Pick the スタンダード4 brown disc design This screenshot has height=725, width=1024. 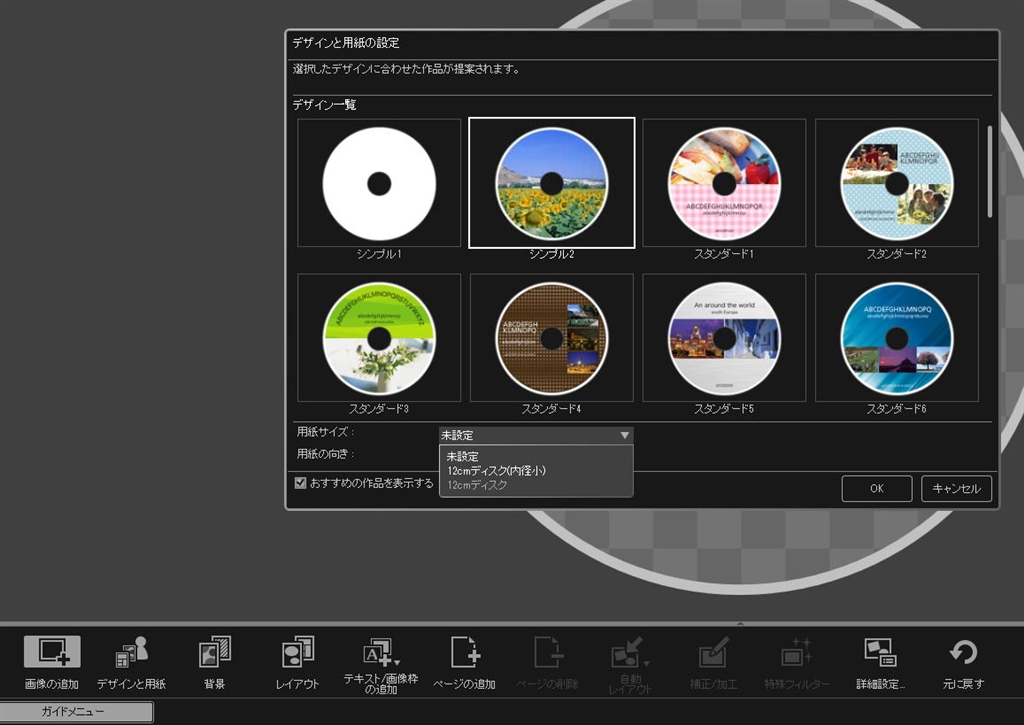(x=552, y=338)
